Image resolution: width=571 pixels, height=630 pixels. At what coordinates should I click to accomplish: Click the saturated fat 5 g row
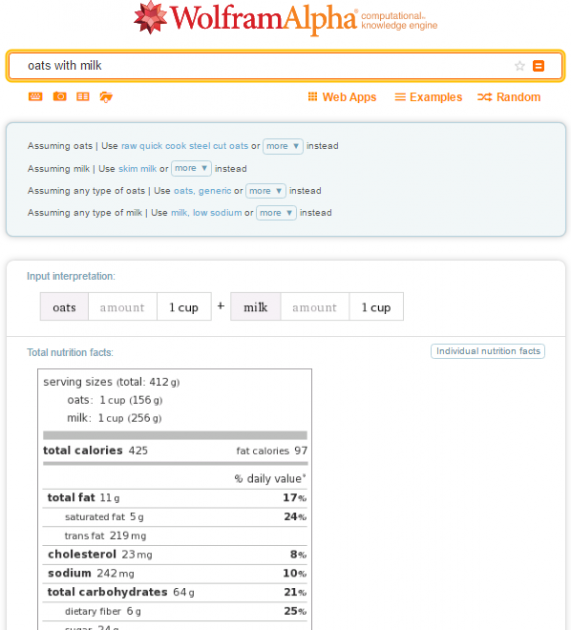(175, 517)
